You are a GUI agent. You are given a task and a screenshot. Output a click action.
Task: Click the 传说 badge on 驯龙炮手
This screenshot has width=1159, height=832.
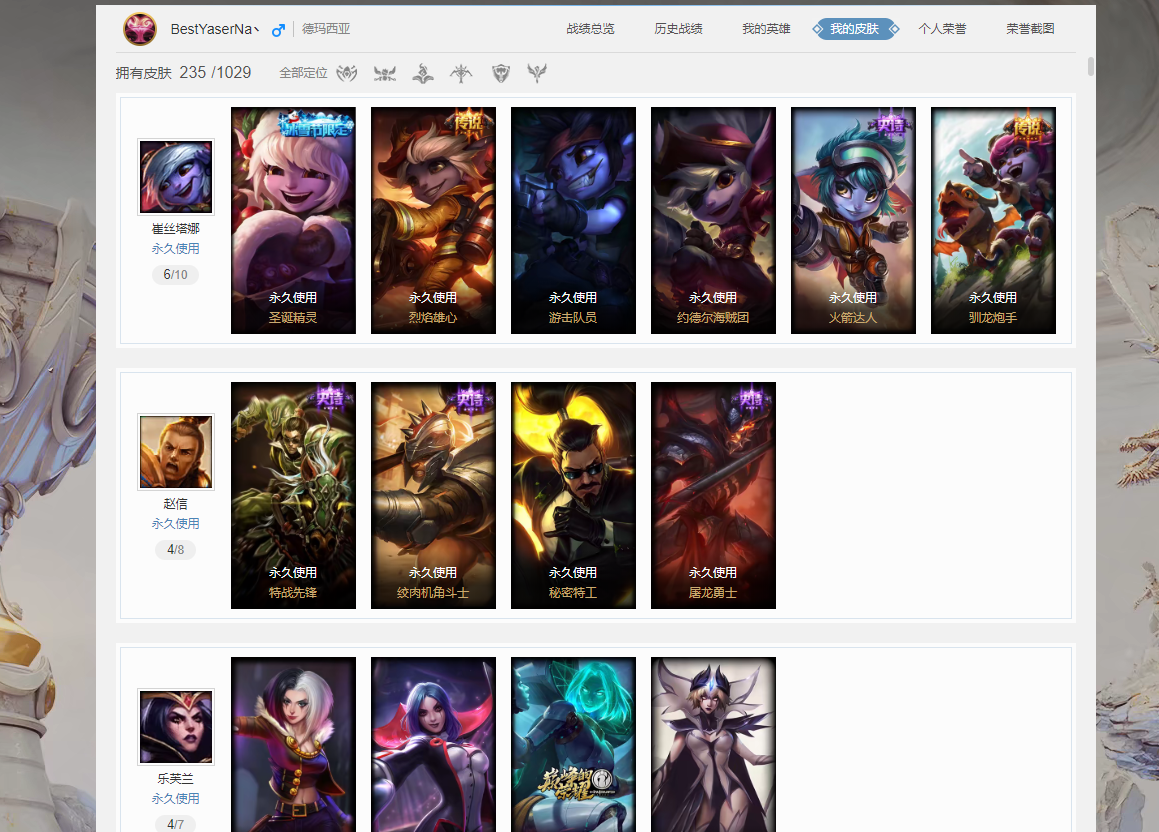[1029, 124]
